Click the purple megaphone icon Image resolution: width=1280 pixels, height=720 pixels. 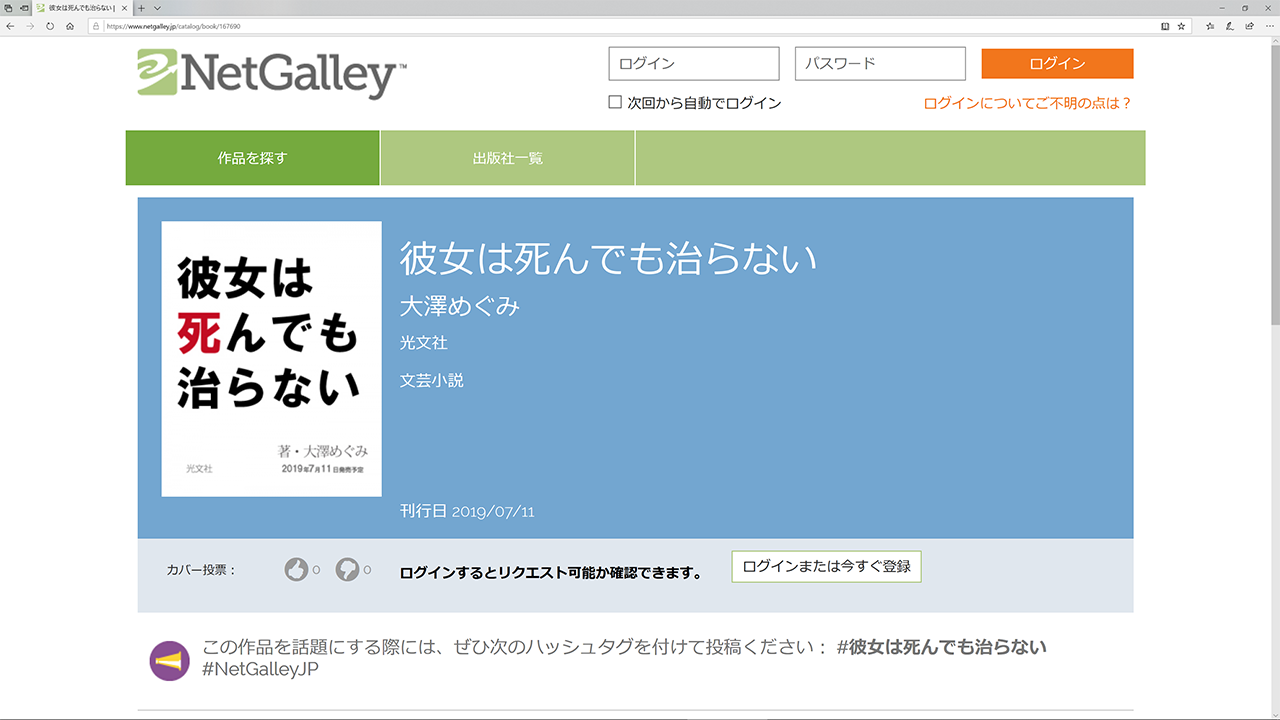(169, 661)
